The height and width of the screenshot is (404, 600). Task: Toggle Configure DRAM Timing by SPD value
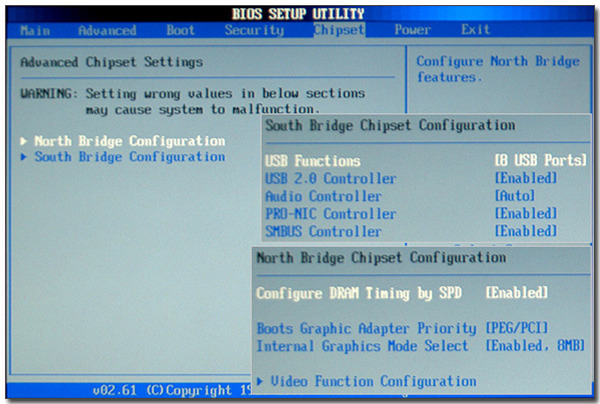coord(516,293)
